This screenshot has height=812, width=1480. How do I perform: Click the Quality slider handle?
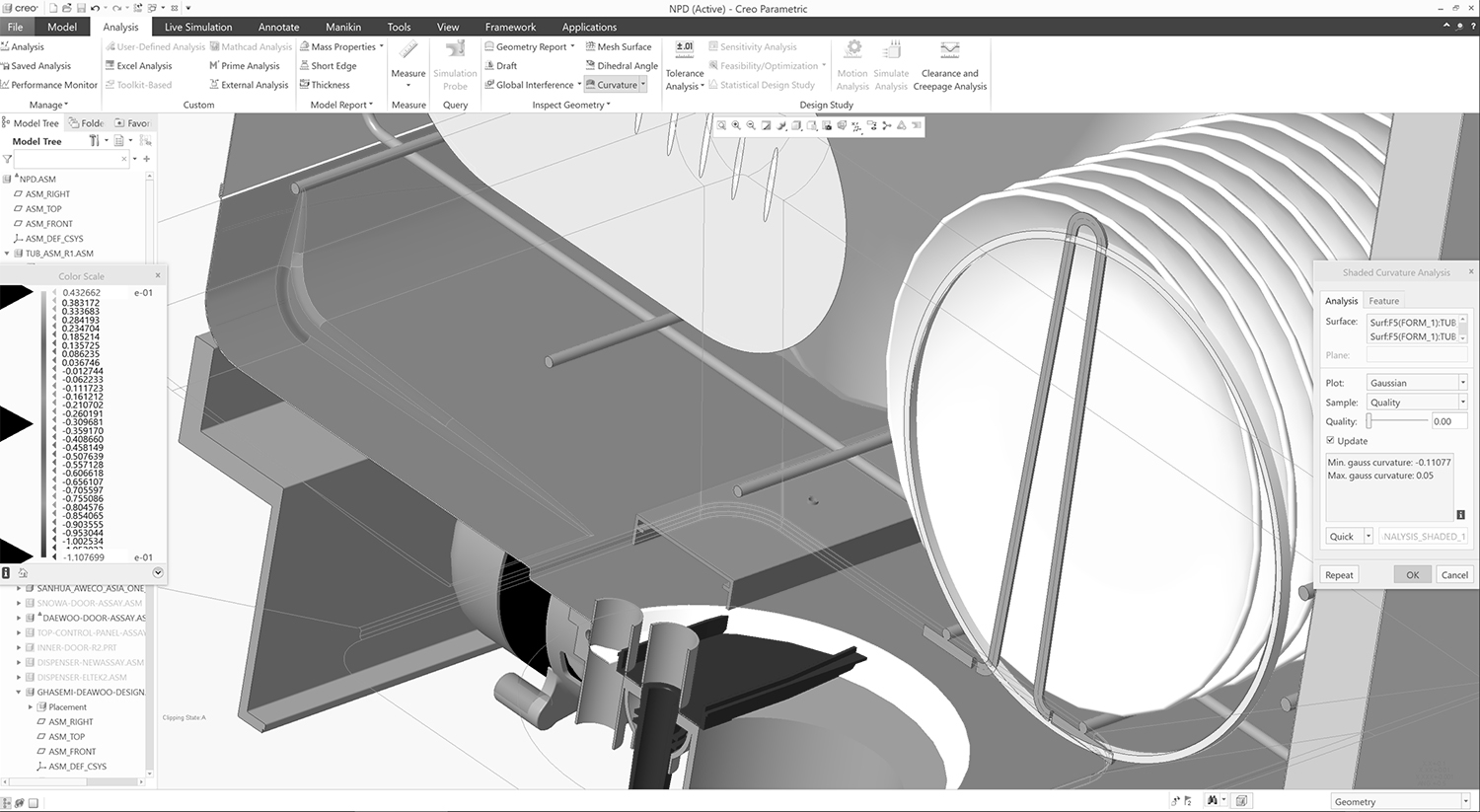click(1369, 421)
